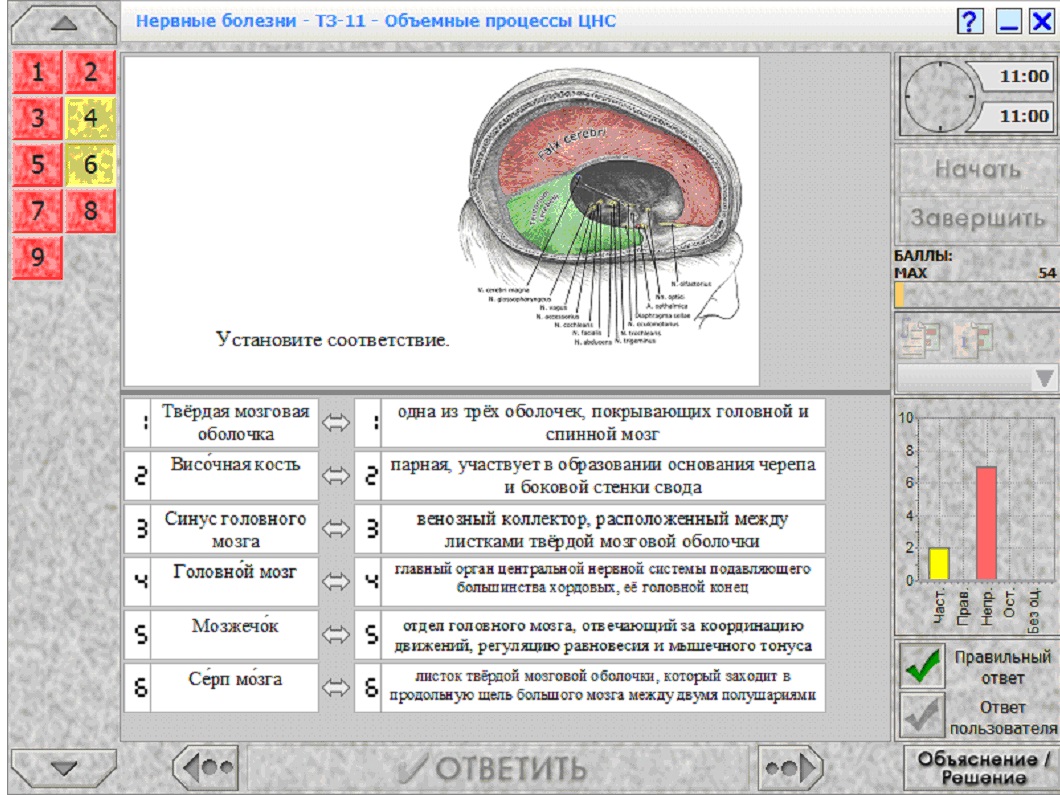Go to question 9 tile
The image size is (1060, 795).
(x=37, y=257)
